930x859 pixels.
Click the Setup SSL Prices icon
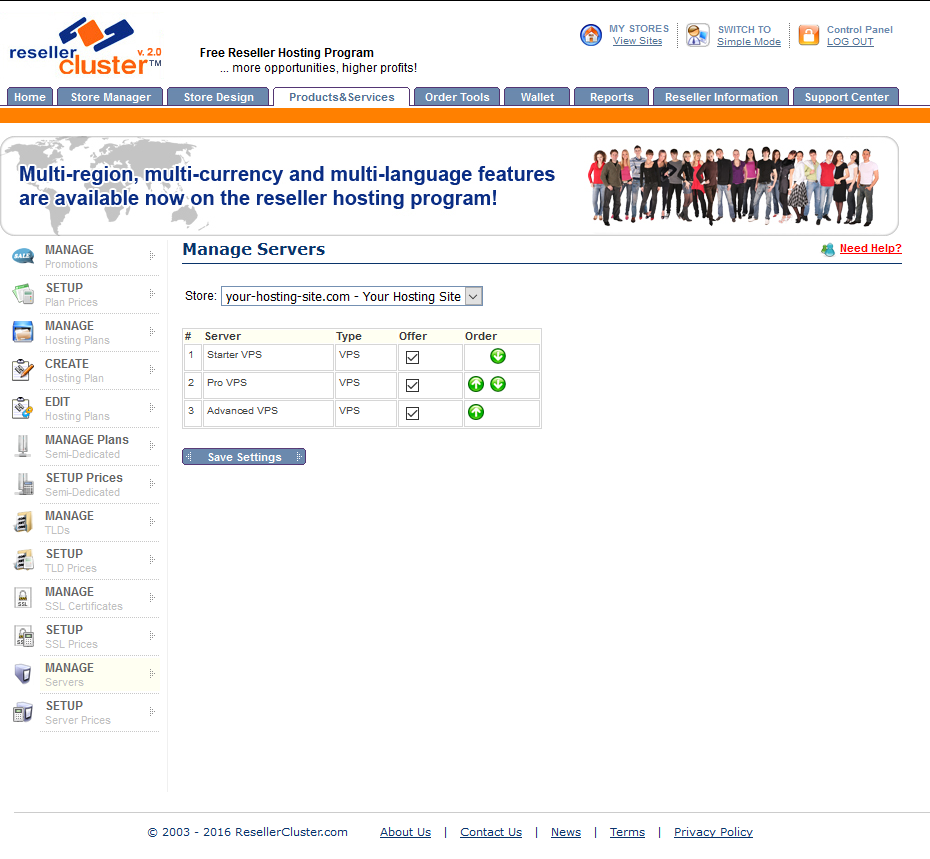click(x=24, y=636)
